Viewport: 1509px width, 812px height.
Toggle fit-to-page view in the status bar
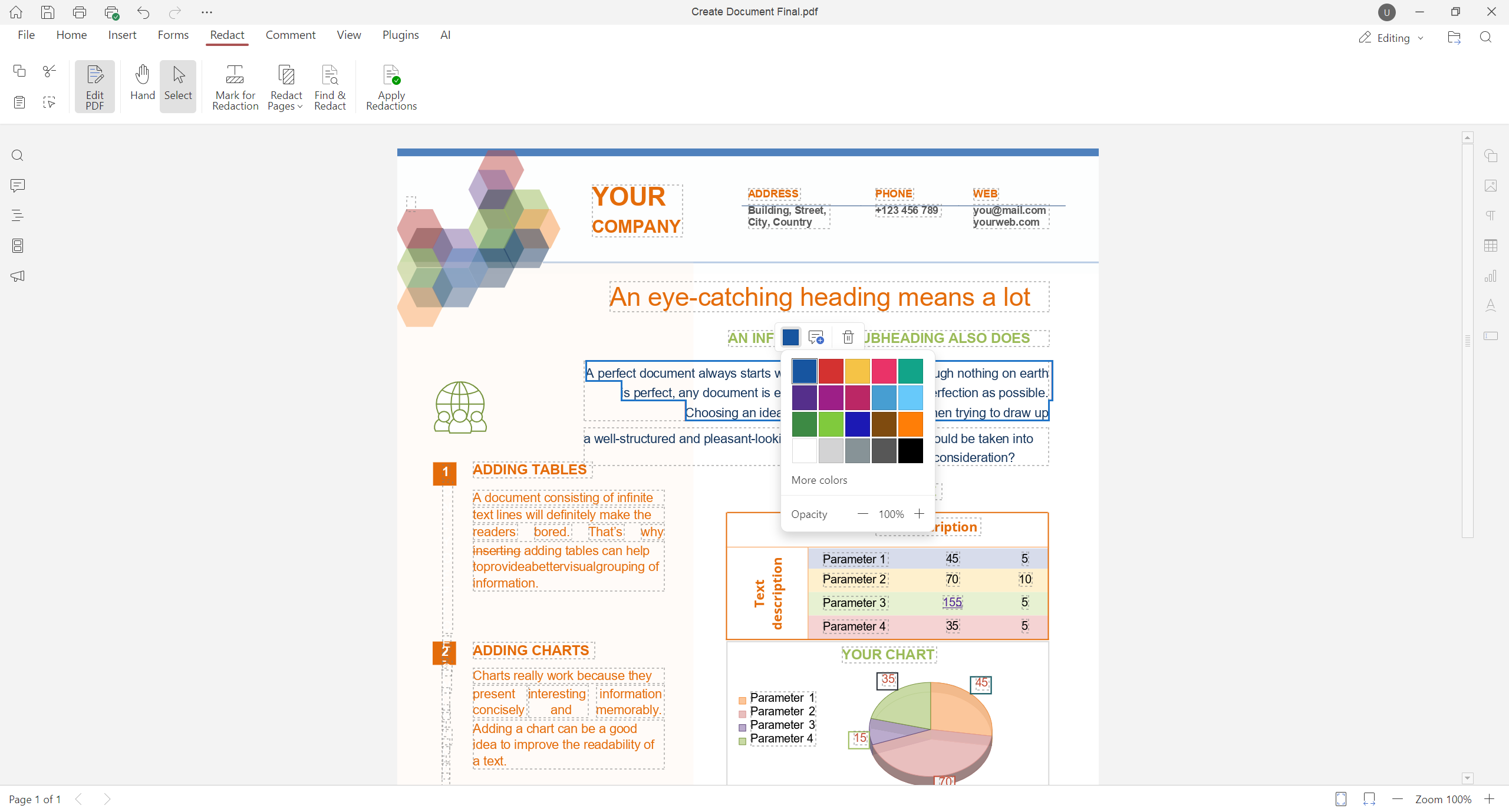1340,799
